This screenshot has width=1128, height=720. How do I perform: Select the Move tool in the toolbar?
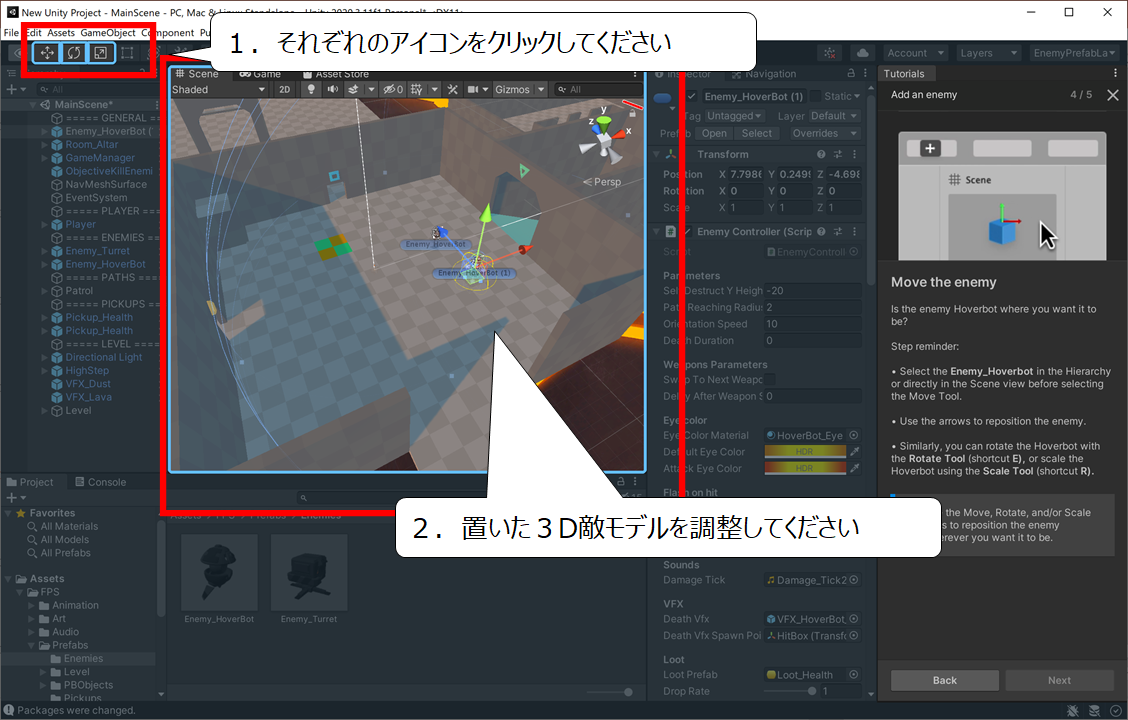(x=47, y=53)
